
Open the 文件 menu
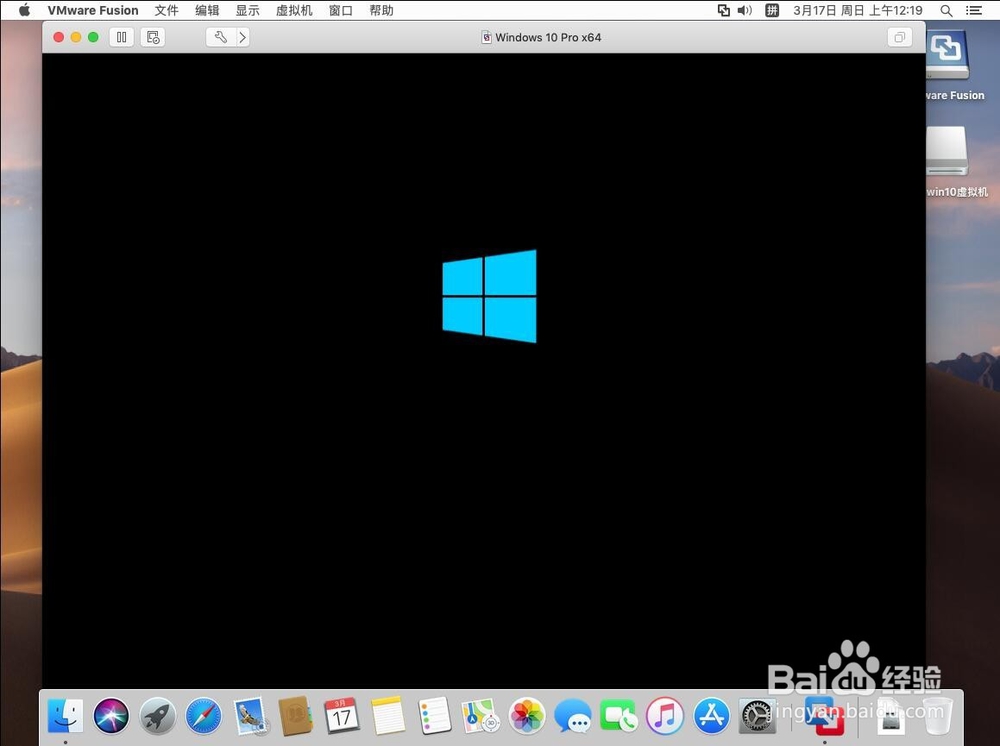166,10
